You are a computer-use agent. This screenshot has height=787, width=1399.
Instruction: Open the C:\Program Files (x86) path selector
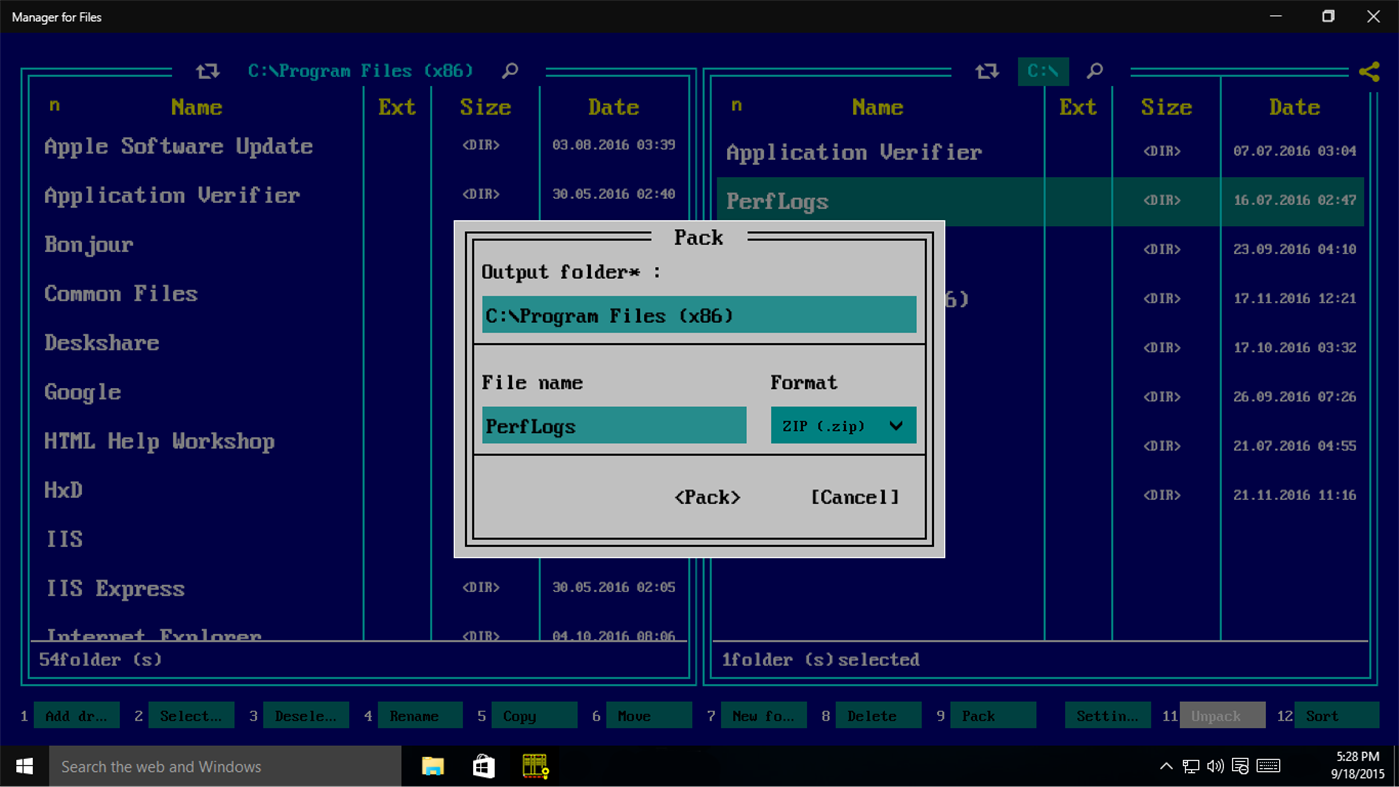click(360, 71)
